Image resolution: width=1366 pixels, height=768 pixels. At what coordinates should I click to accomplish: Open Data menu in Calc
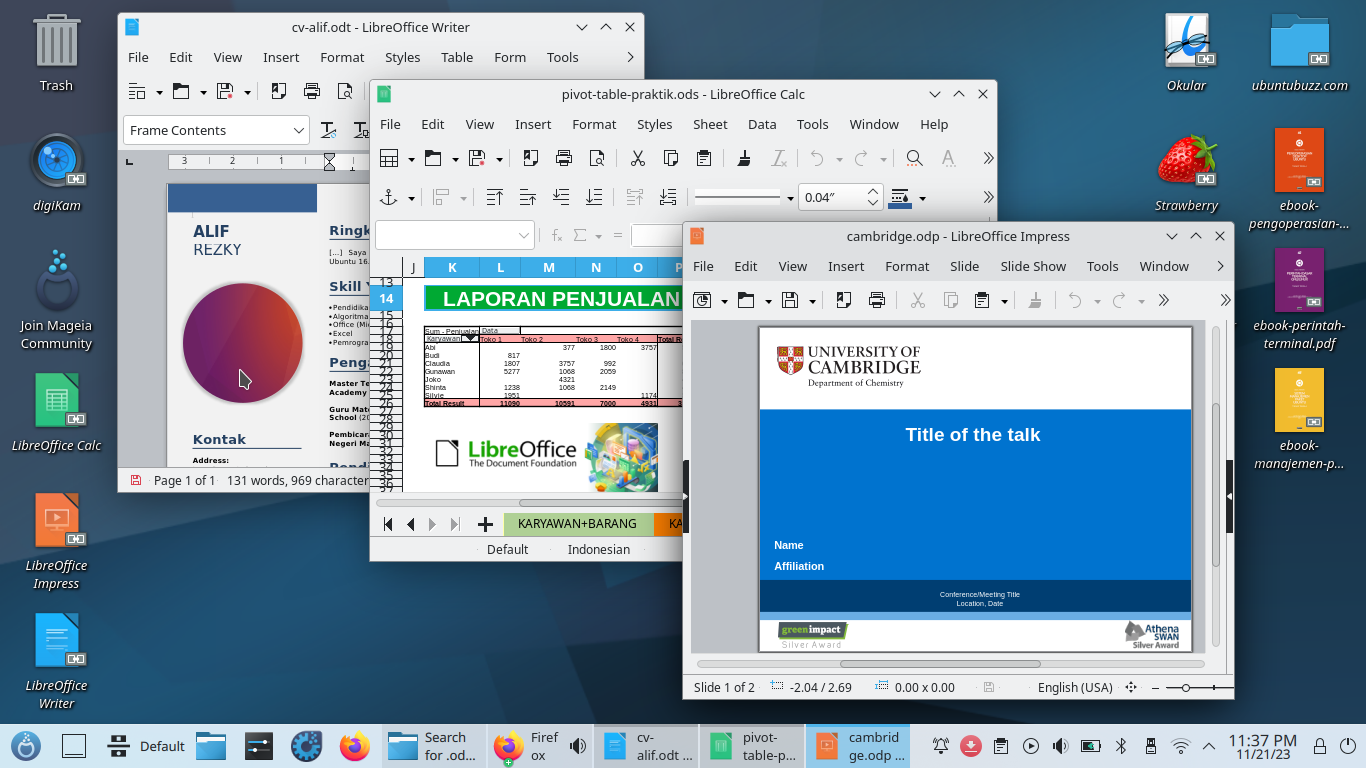(762, 124)
